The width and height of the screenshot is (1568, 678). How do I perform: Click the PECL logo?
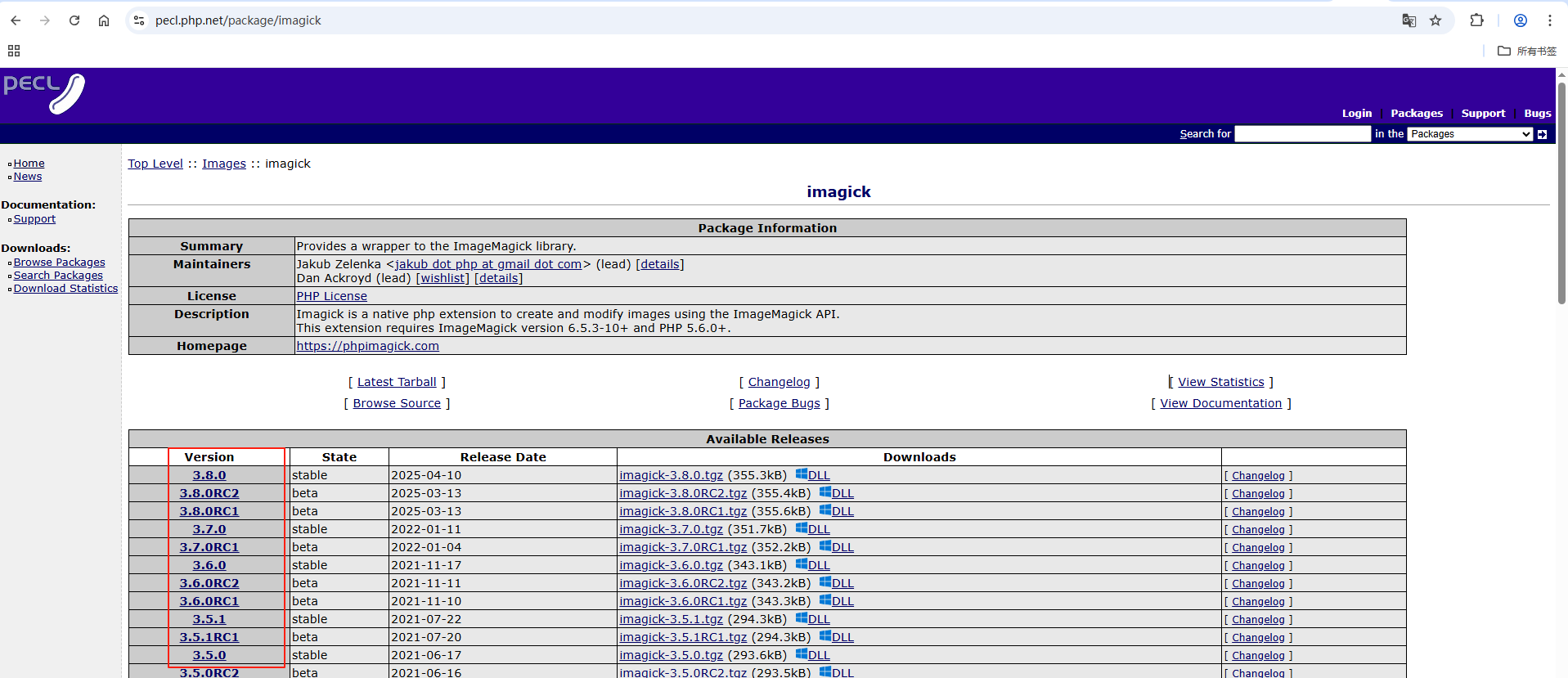[44, 93]
